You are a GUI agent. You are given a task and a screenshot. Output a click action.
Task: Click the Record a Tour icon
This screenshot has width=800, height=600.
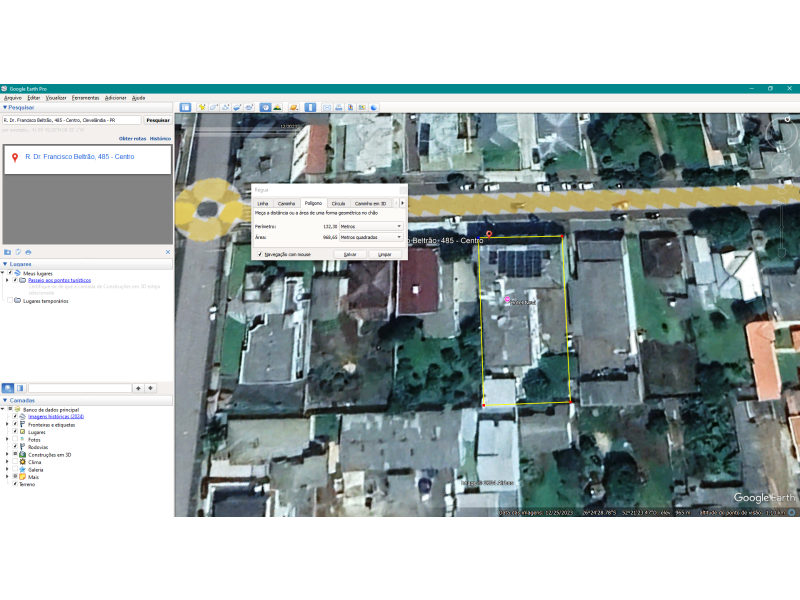coord(249,107)
